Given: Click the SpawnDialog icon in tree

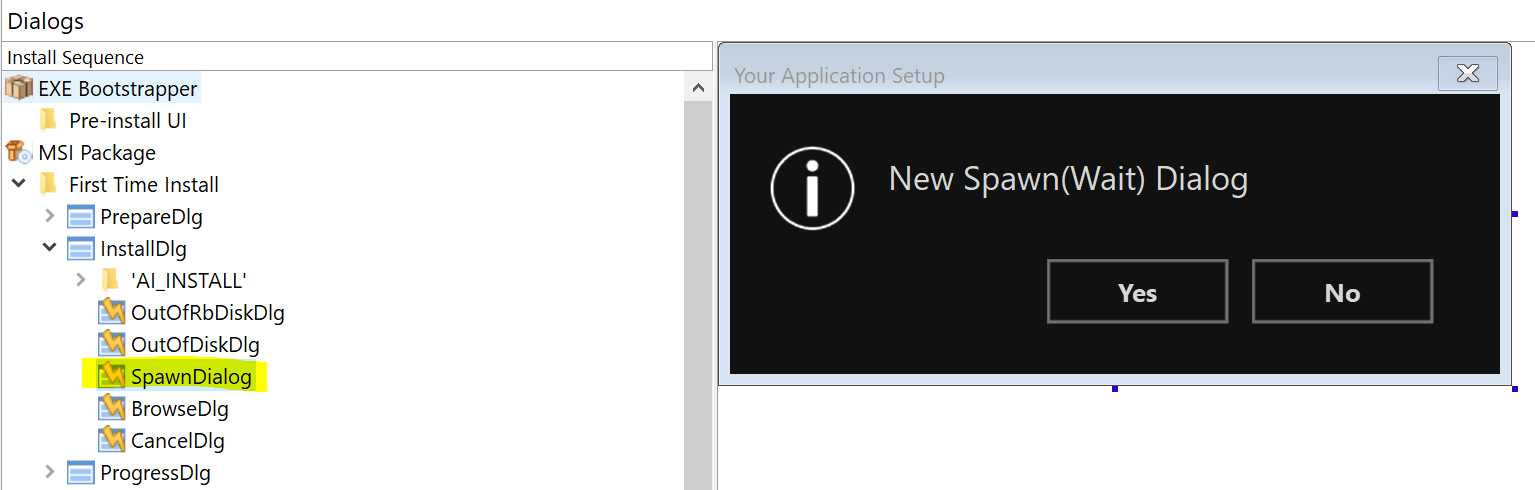Looking at the screenshot, I should (x=111, y=376).
